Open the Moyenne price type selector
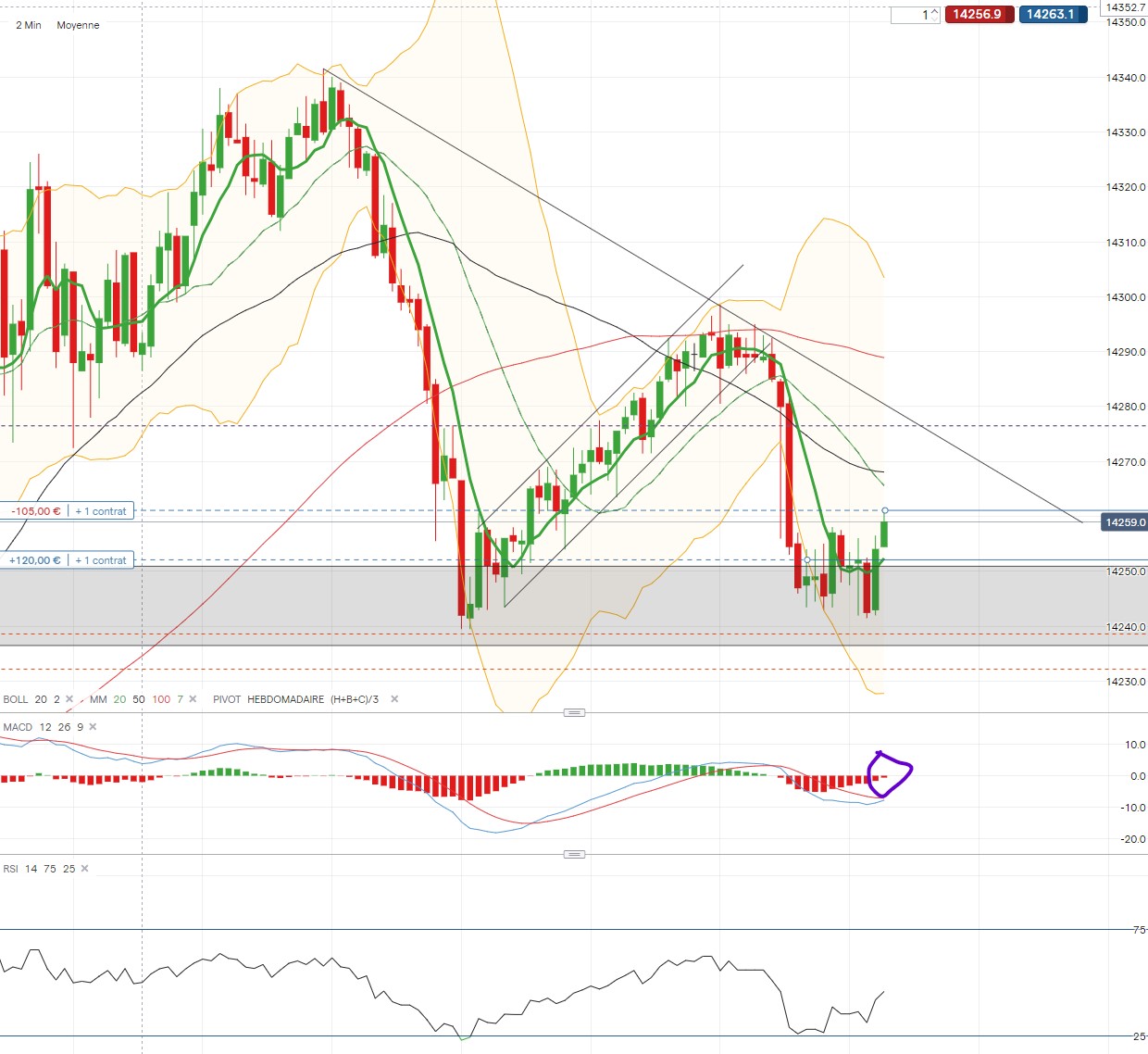This screenshot has width=1148, height=1054. (78, 25)
